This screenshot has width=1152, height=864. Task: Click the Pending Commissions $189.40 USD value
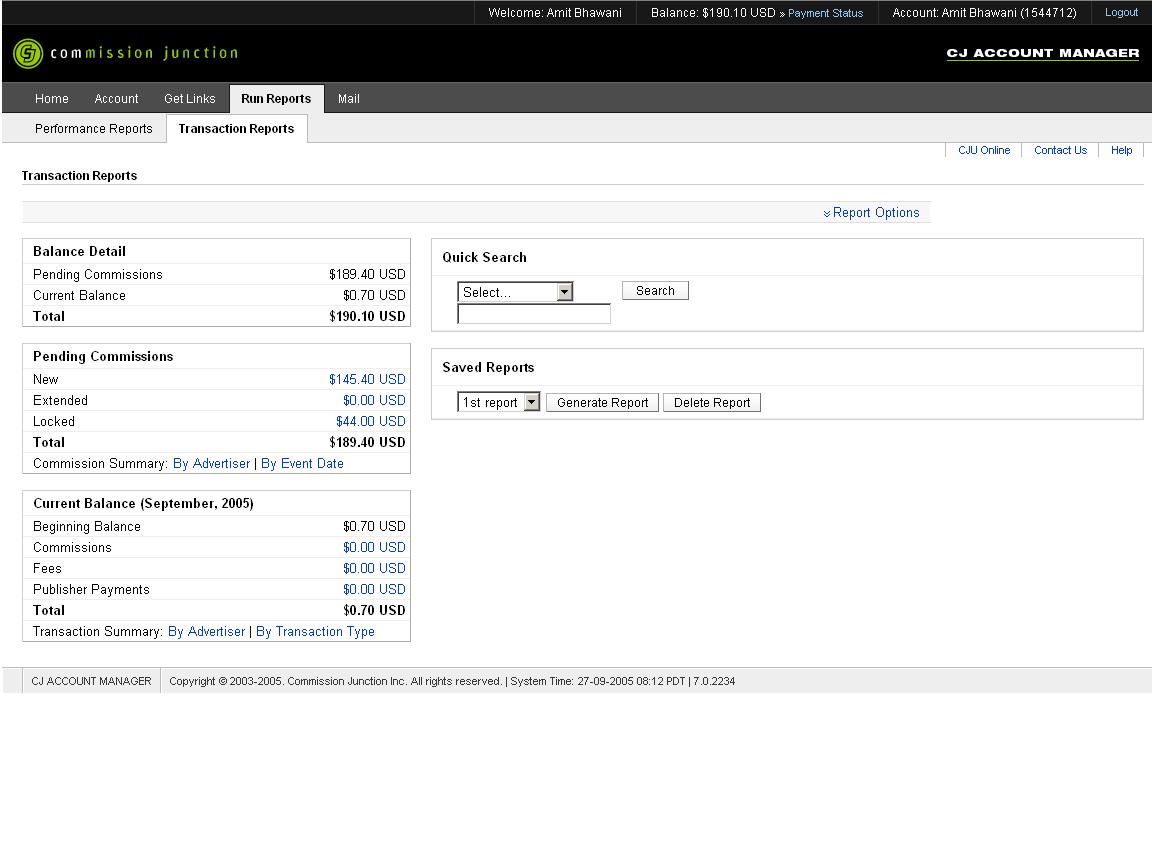367,274
